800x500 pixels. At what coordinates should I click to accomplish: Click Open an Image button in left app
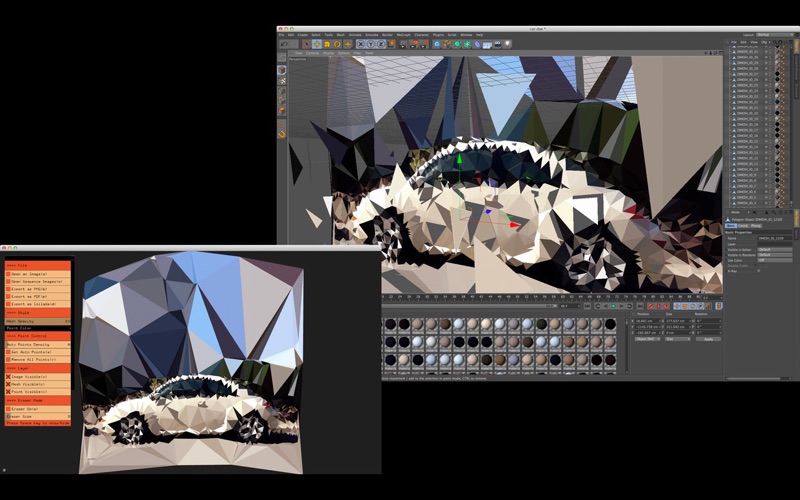click(x=38, y=273)
